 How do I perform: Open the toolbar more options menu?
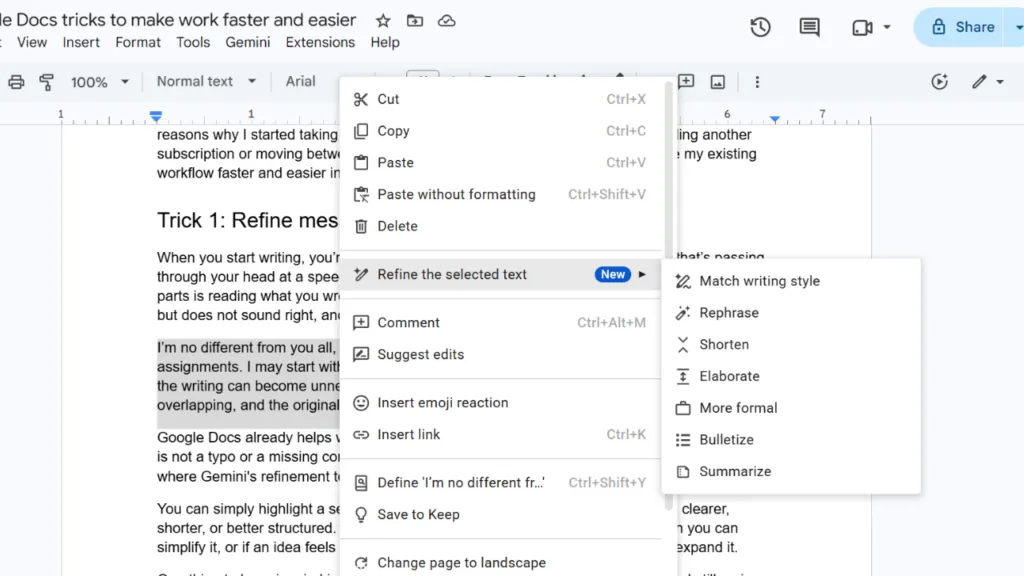coord(757,82)
